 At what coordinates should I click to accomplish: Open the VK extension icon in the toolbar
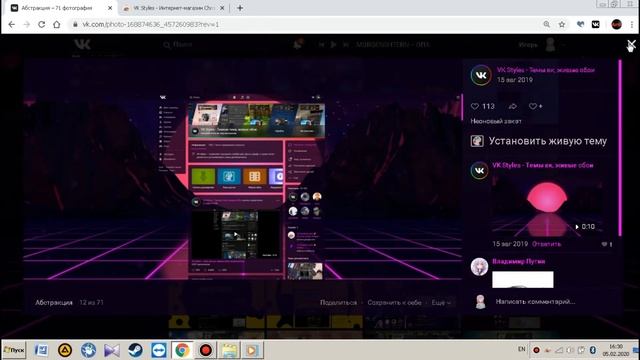[x=596, y=24]
